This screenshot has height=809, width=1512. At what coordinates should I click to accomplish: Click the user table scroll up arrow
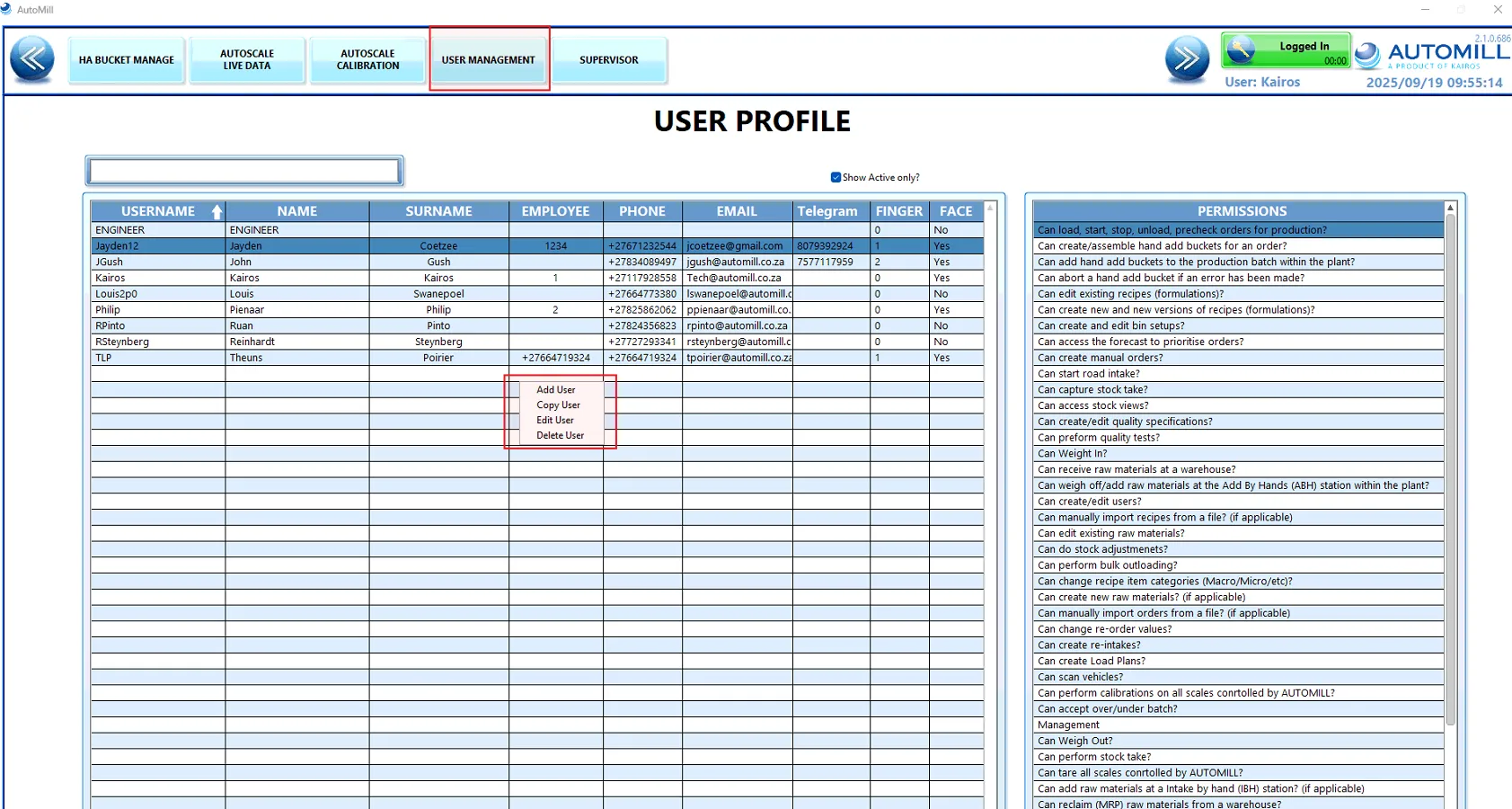(x=991, y=208)
